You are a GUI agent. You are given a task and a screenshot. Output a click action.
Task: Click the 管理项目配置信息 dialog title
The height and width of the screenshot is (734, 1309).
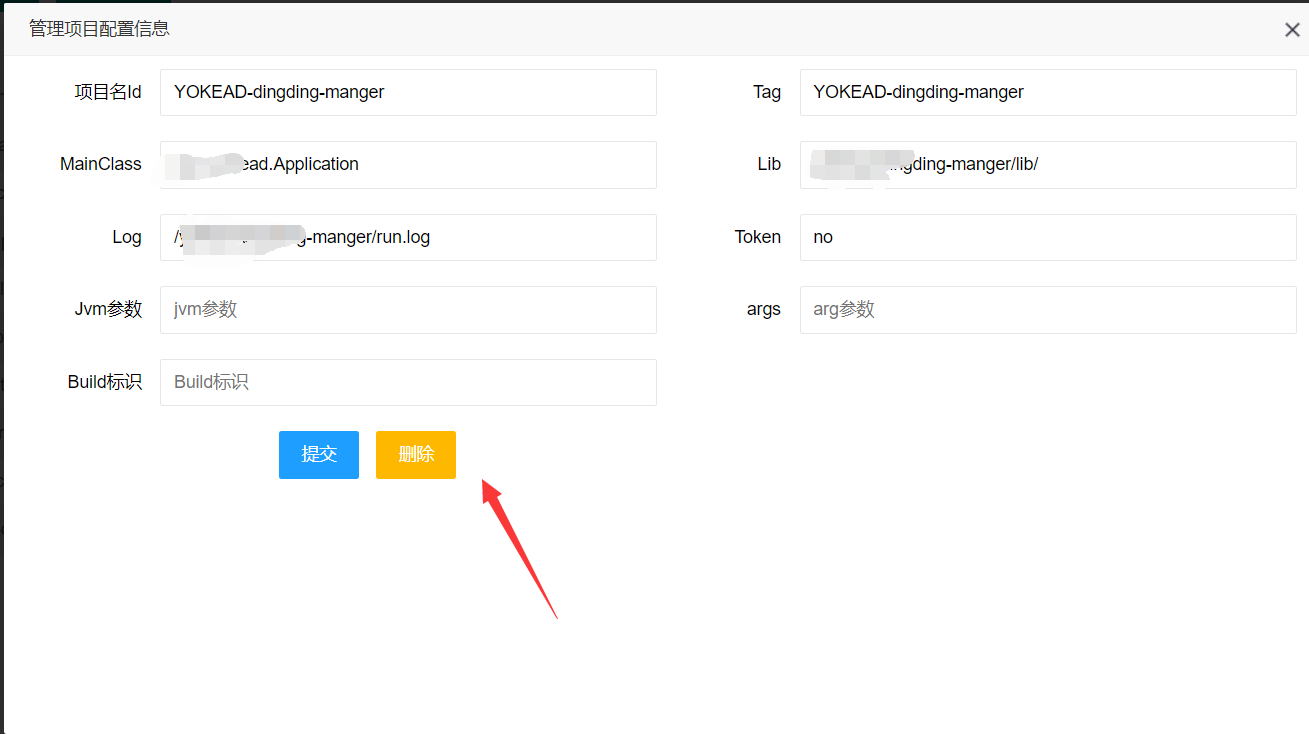tap(99, 29)
